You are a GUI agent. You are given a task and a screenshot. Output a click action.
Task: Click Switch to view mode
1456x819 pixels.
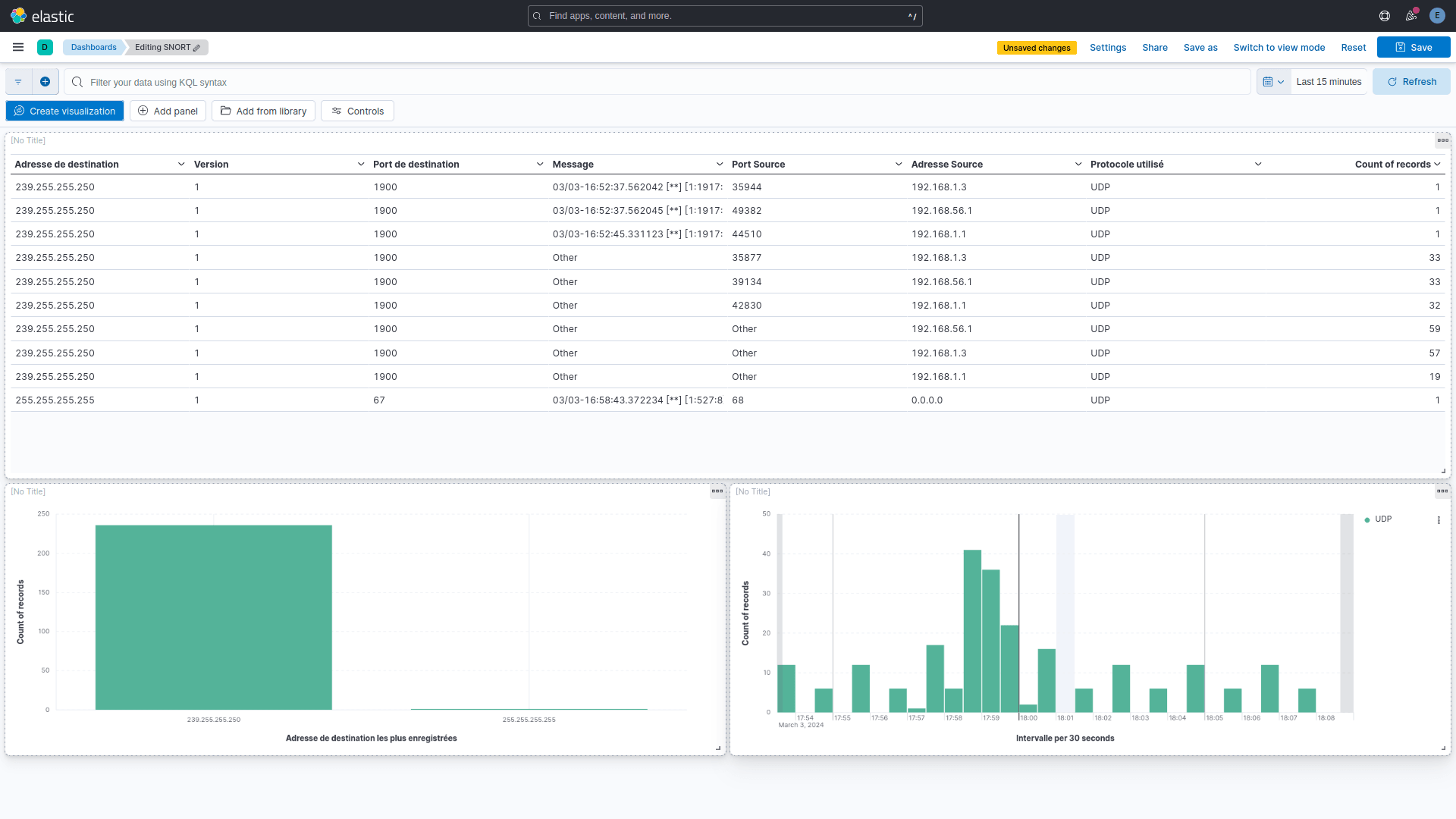coord(1279,47)
